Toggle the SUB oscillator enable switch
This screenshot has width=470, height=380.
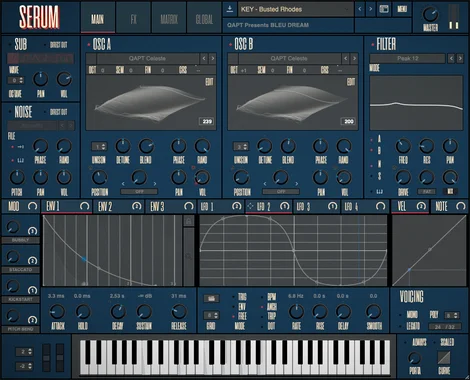[10, 44]
